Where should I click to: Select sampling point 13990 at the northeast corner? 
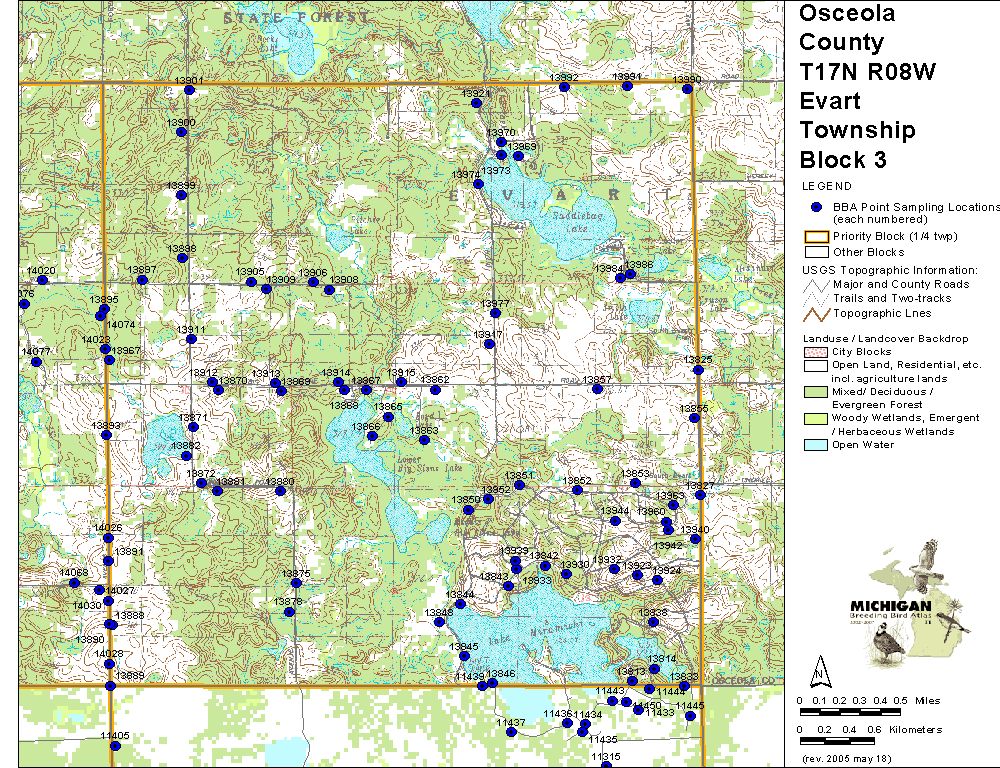click(687, 90)
